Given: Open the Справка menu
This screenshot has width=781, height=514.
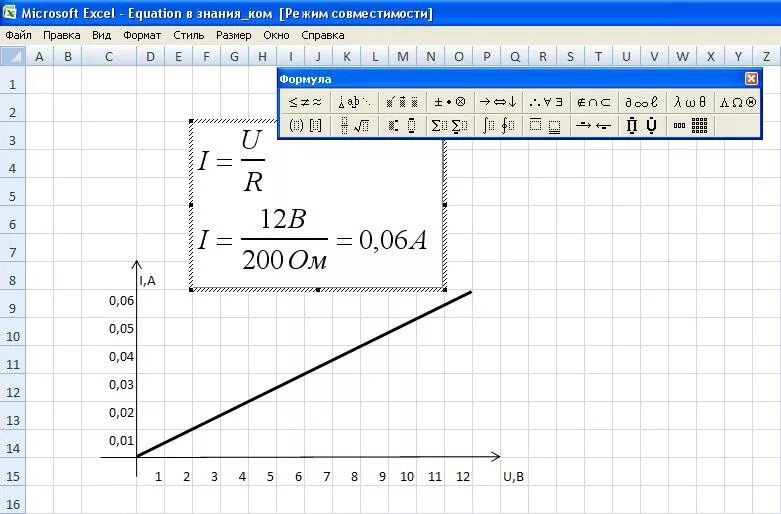Looking at the screenshot, I should pyautogui.click(x=323, y=35).
